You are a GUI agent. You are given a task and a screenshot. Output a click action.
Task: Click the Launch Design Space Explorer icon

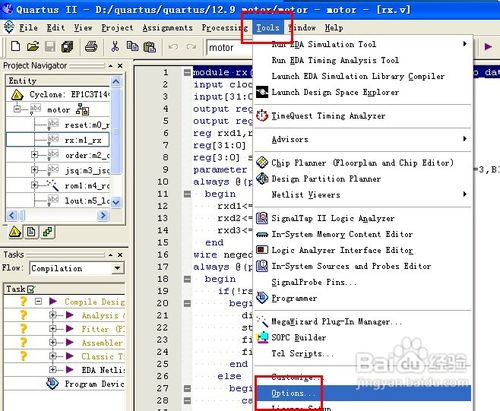262,92
